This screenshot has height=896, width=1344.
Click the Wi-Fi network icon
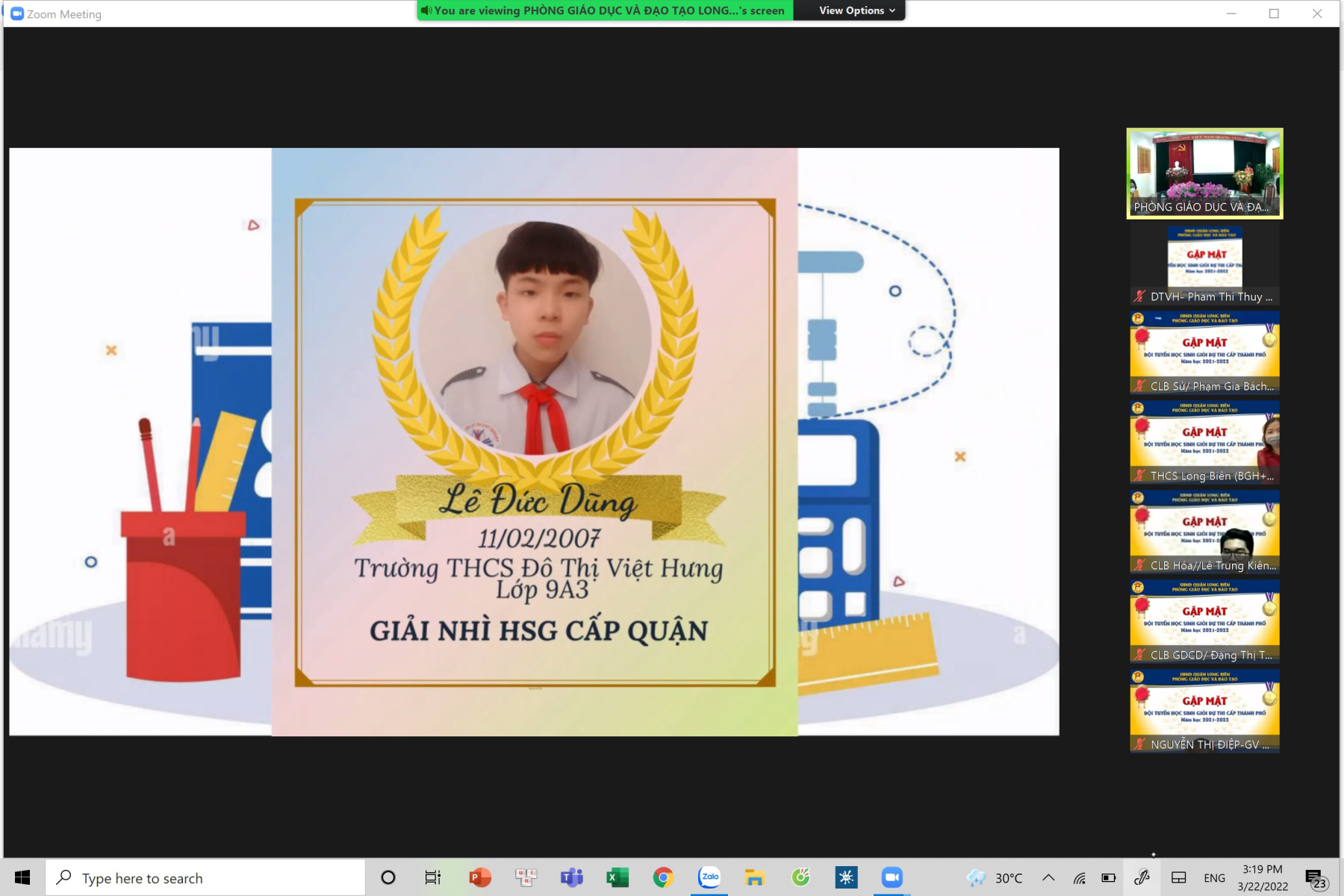(x=1080, y=878)
